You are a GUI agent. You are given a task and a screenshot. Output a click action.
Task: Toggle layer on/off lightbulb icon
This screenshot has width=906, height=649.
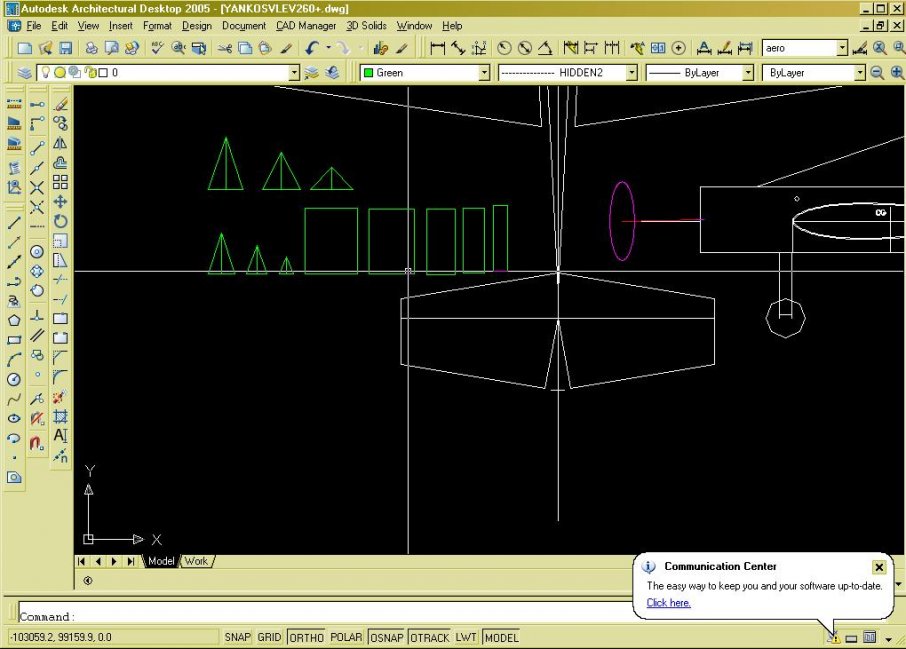click(44, 72)
